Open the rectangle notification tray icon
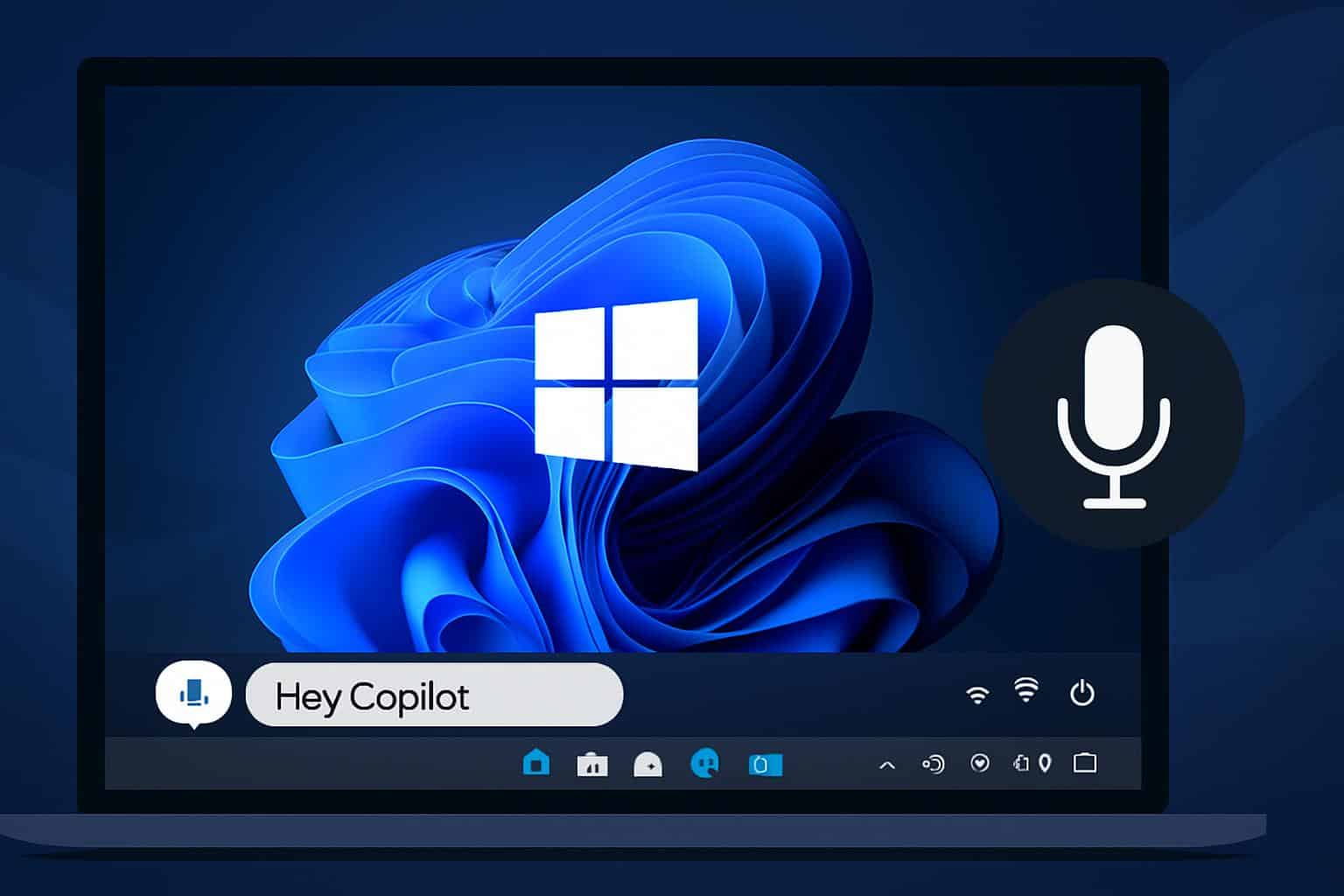1344x896 pixels. (x=1085, y=763)
